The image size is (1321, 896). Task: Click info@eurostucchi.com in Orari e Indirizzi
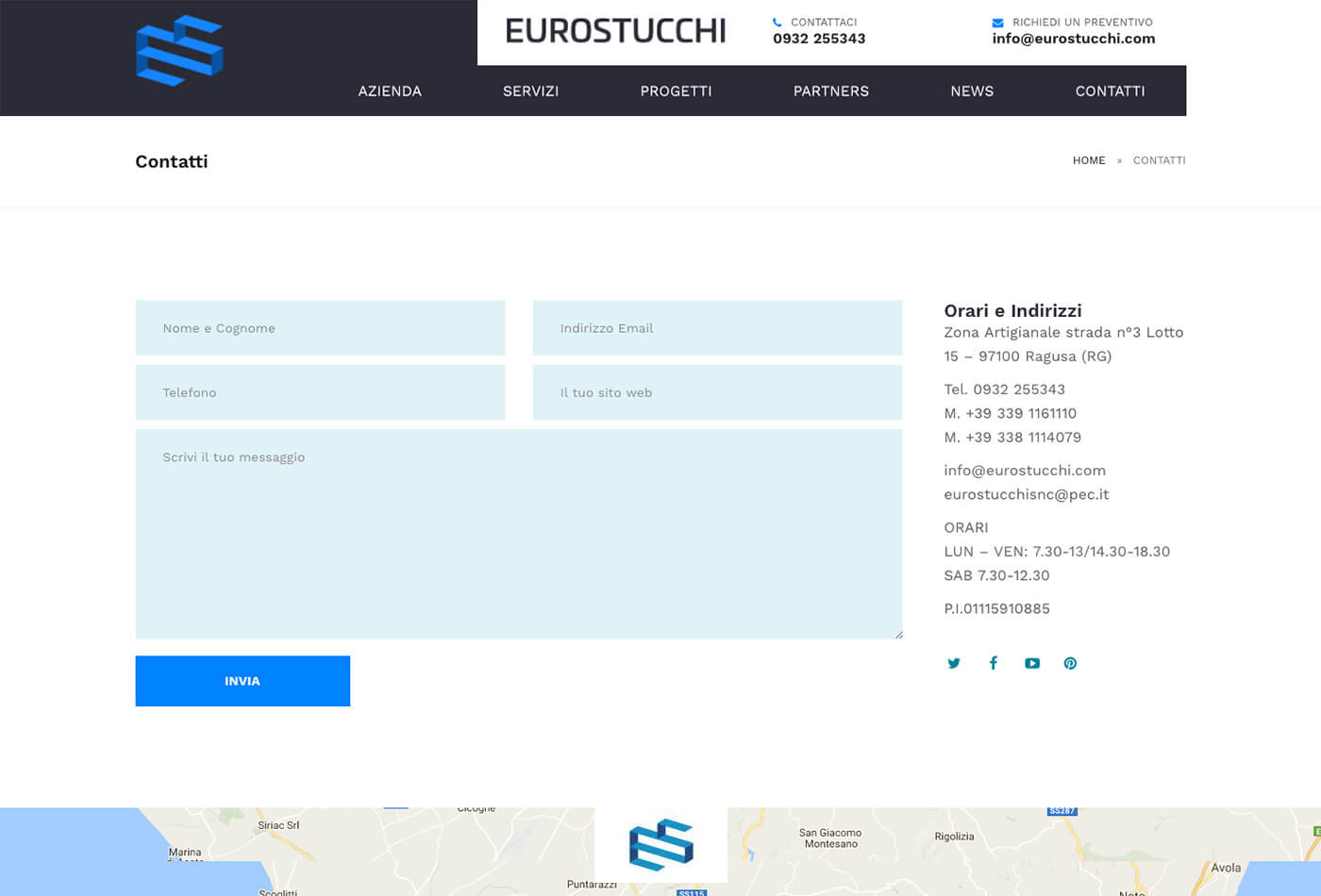click(1025, 471)
